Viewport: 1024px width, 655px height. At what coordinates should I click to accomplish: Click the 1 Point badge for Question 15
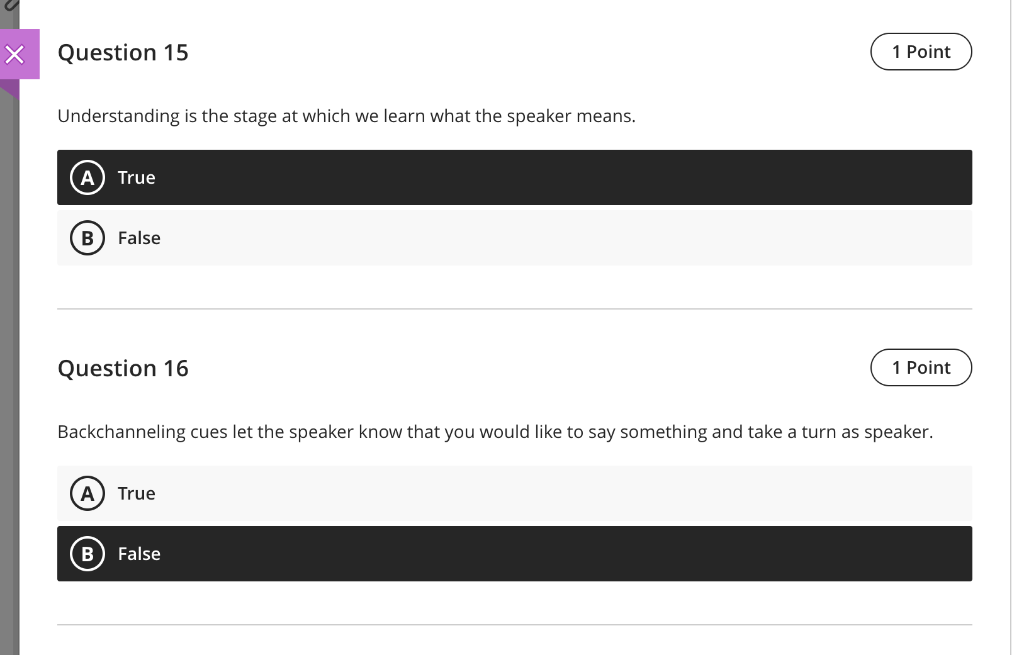click(x=920, y=51)
